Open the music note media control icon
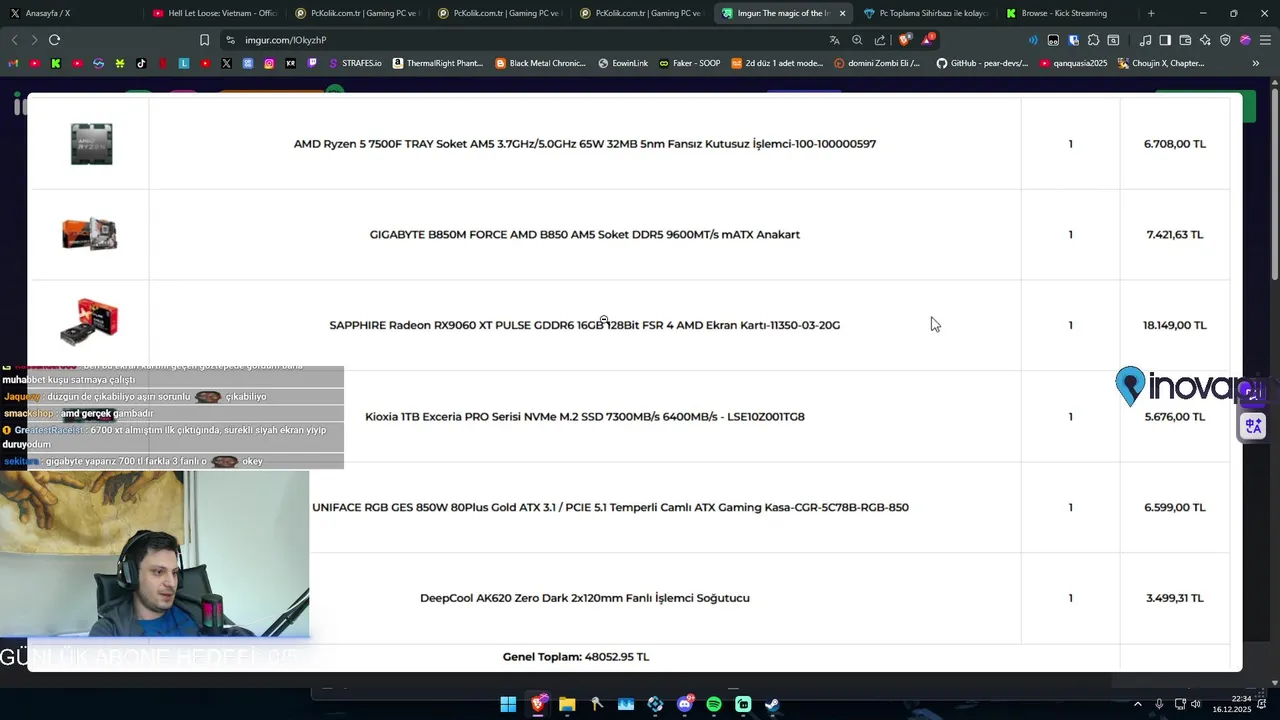 pyautogui.click(x=1145, y=40)
